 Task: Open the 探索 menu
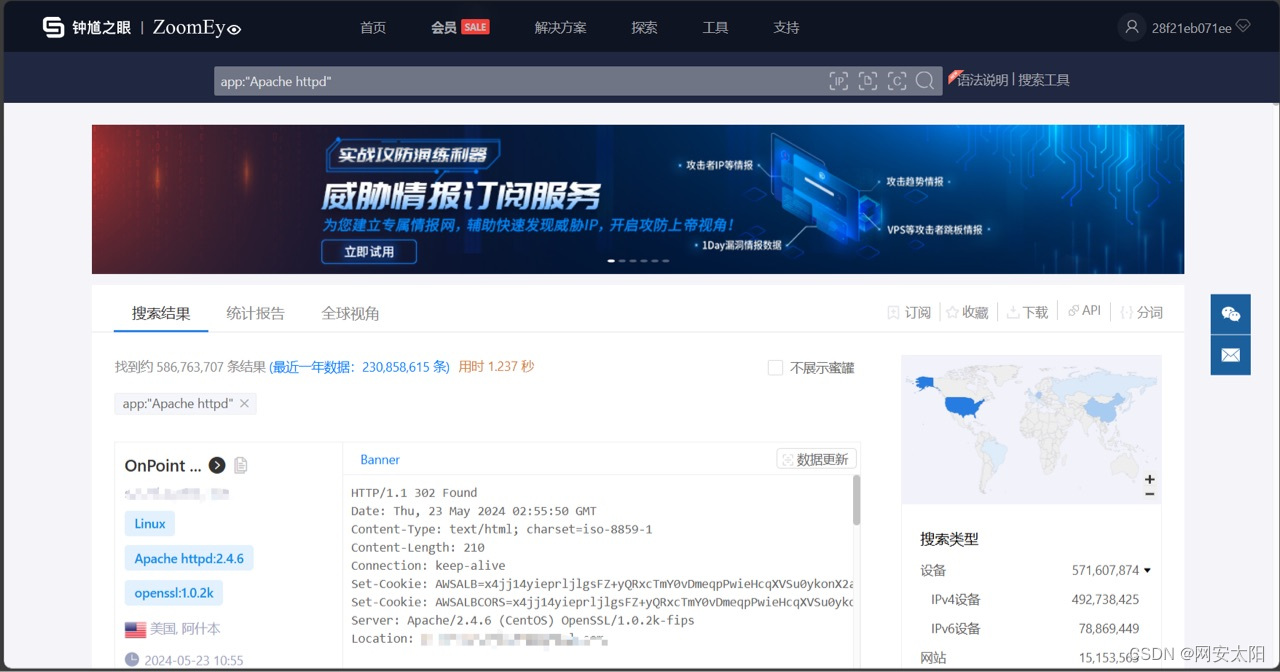645,28
